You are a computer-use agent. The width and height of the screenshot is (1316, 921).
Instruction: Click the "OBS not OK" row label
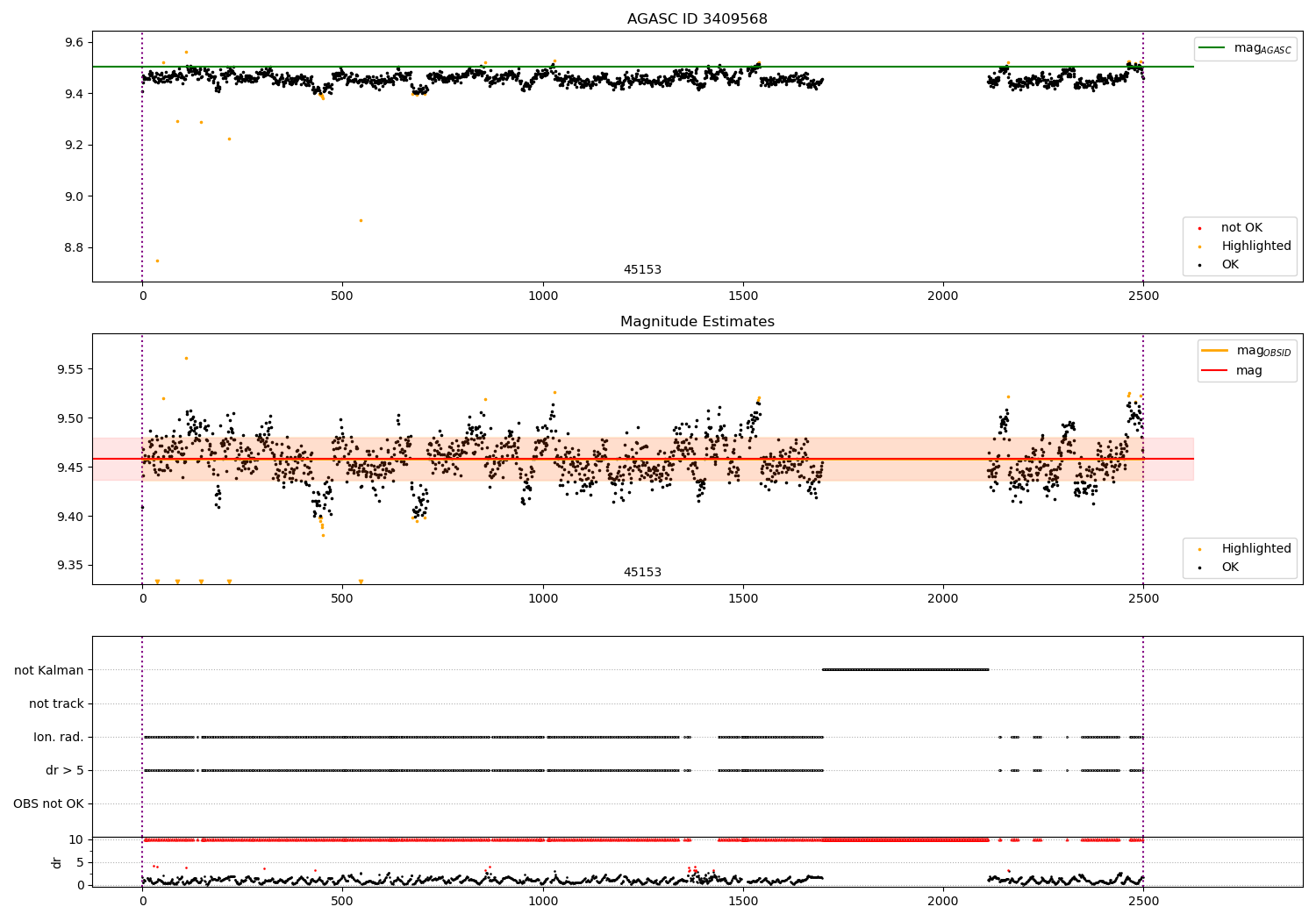[x=48, y=803]
